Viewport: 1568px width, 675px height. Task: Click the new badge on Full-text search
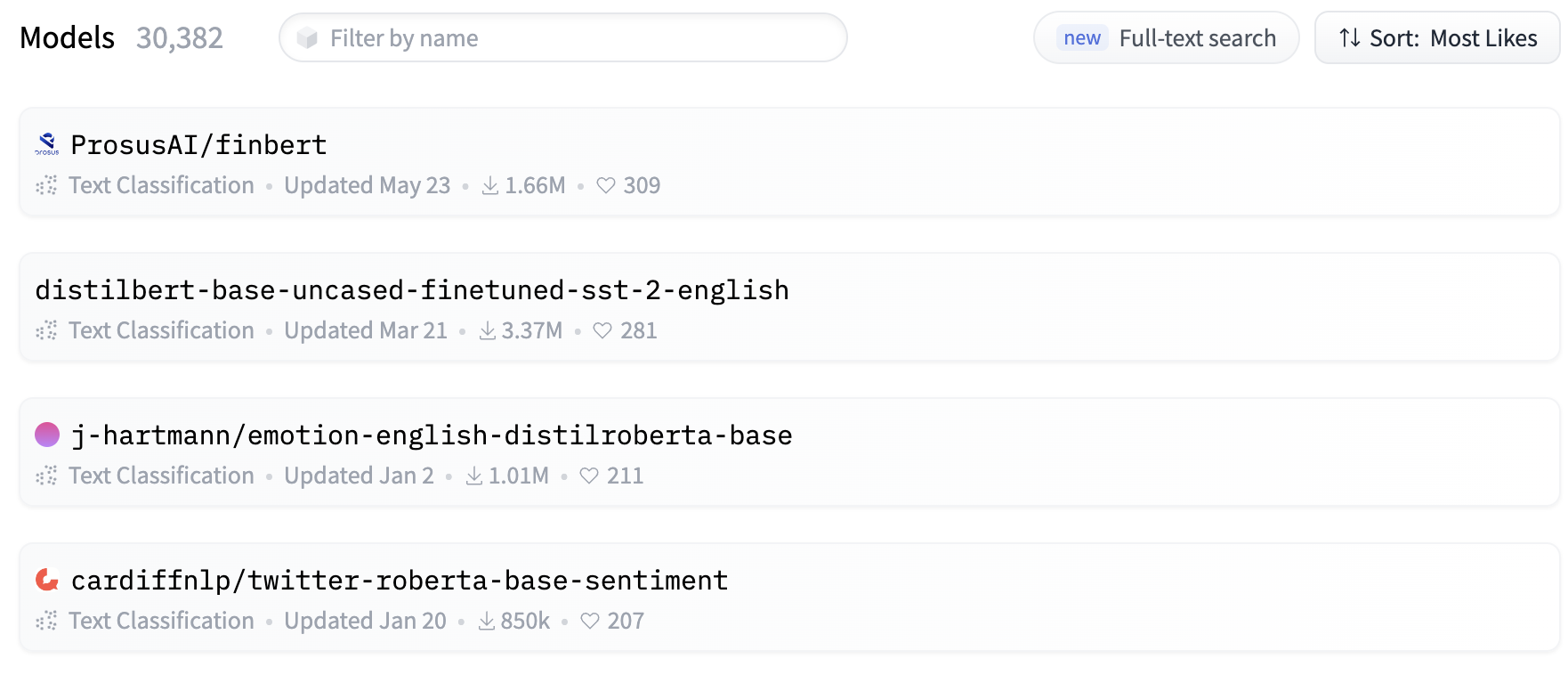tap(1082, 37)
